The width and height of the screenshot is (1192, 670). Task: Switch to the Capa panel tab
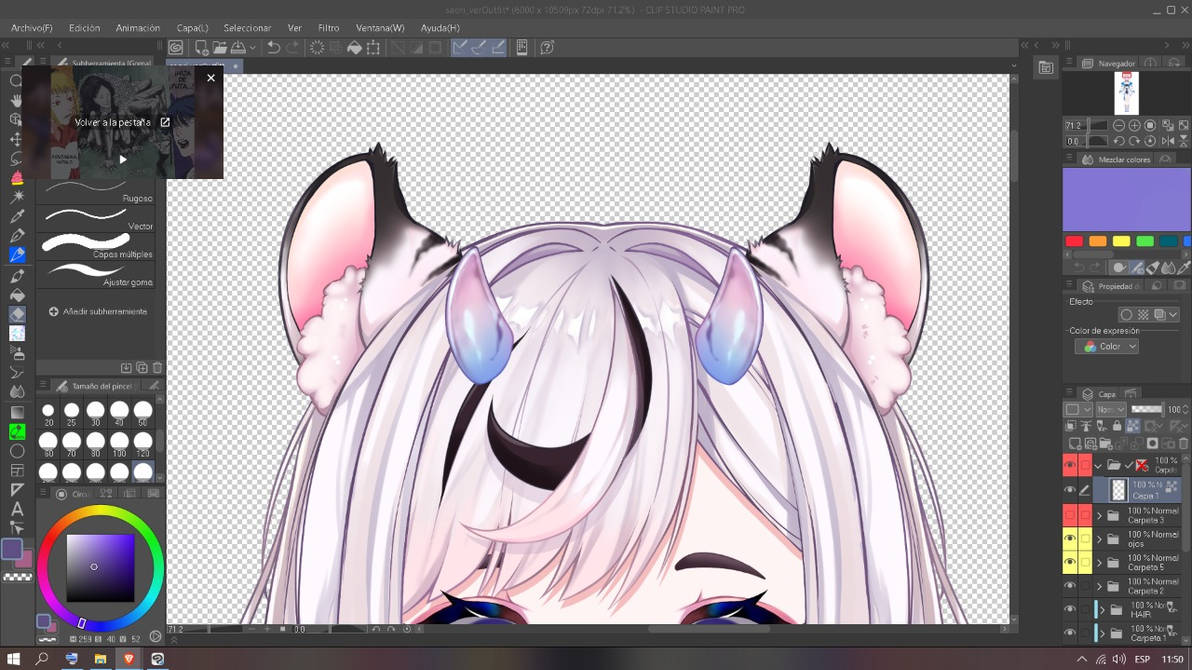[x=1107, y=393]
